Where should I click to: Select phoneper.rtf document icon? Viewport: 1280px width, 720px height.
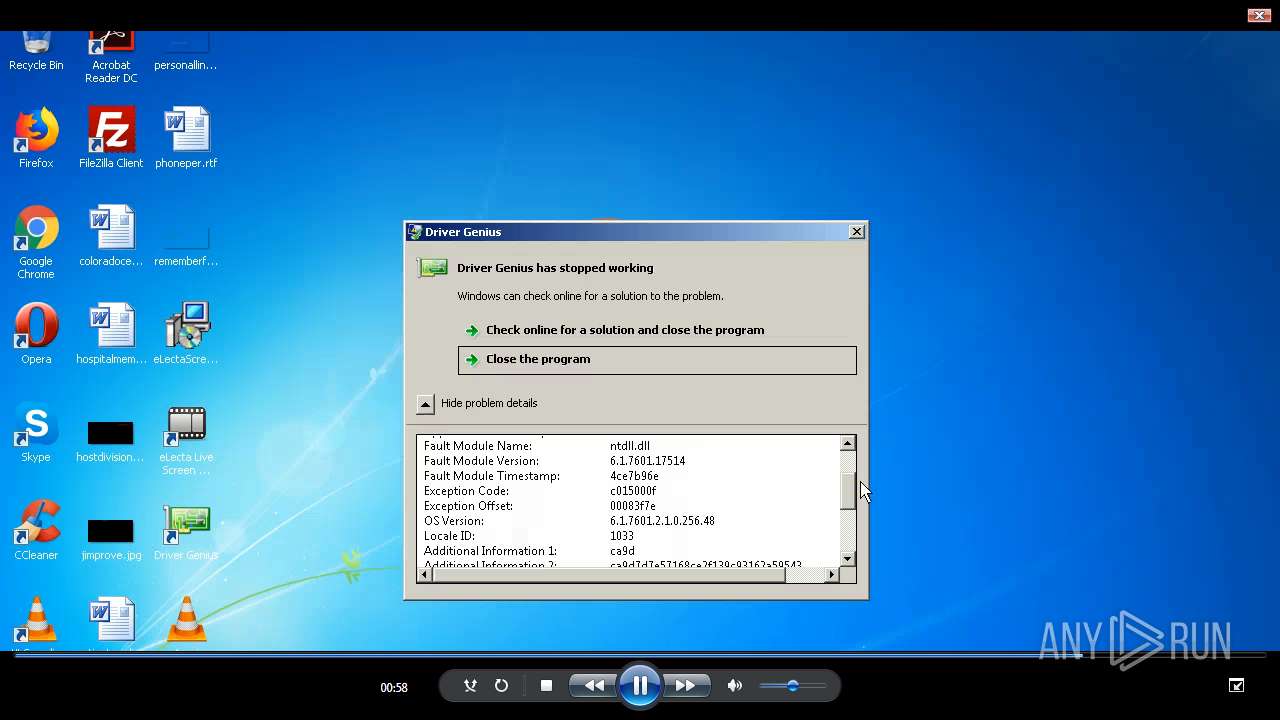tap(186, 138)
